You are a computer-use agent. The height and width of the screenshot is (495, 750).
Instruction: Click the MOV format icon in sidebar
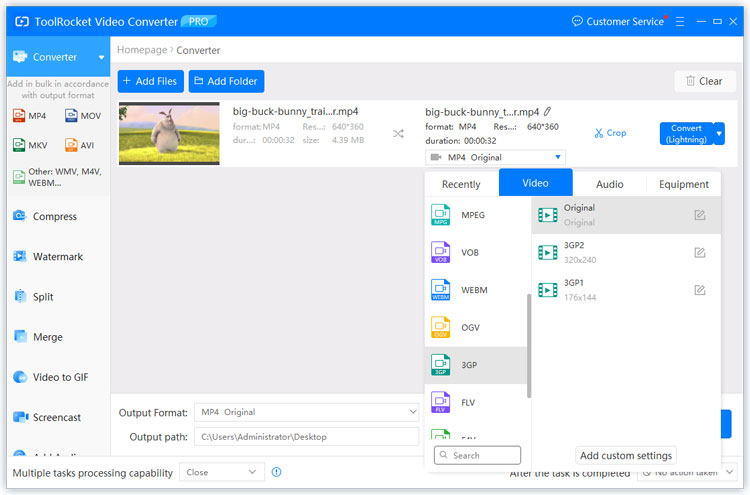tap(71, 116)
